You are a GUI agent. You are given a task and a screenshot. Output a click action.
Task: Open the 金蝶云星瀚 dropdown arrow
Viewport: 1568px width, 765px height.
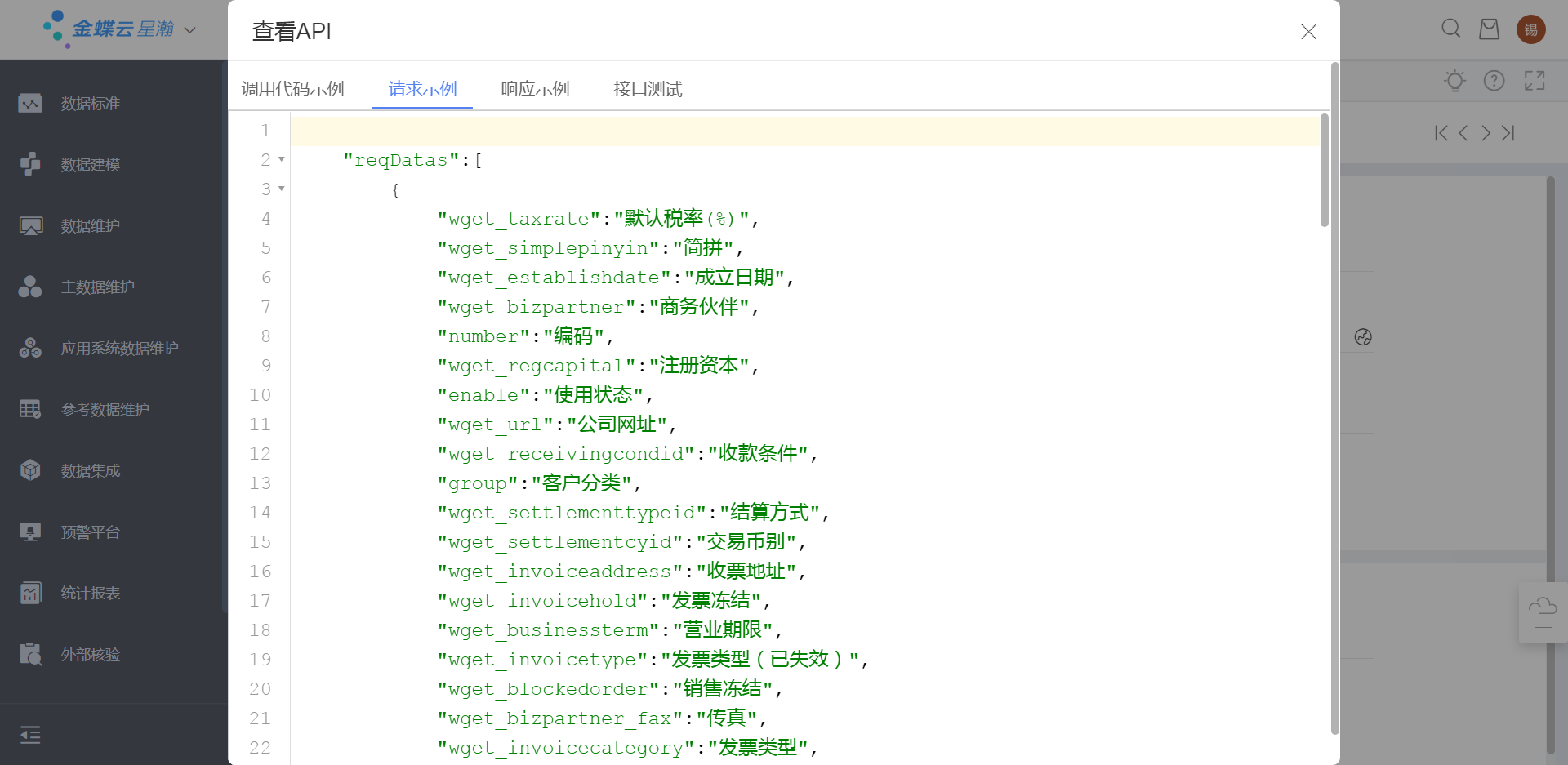[190, 30]
